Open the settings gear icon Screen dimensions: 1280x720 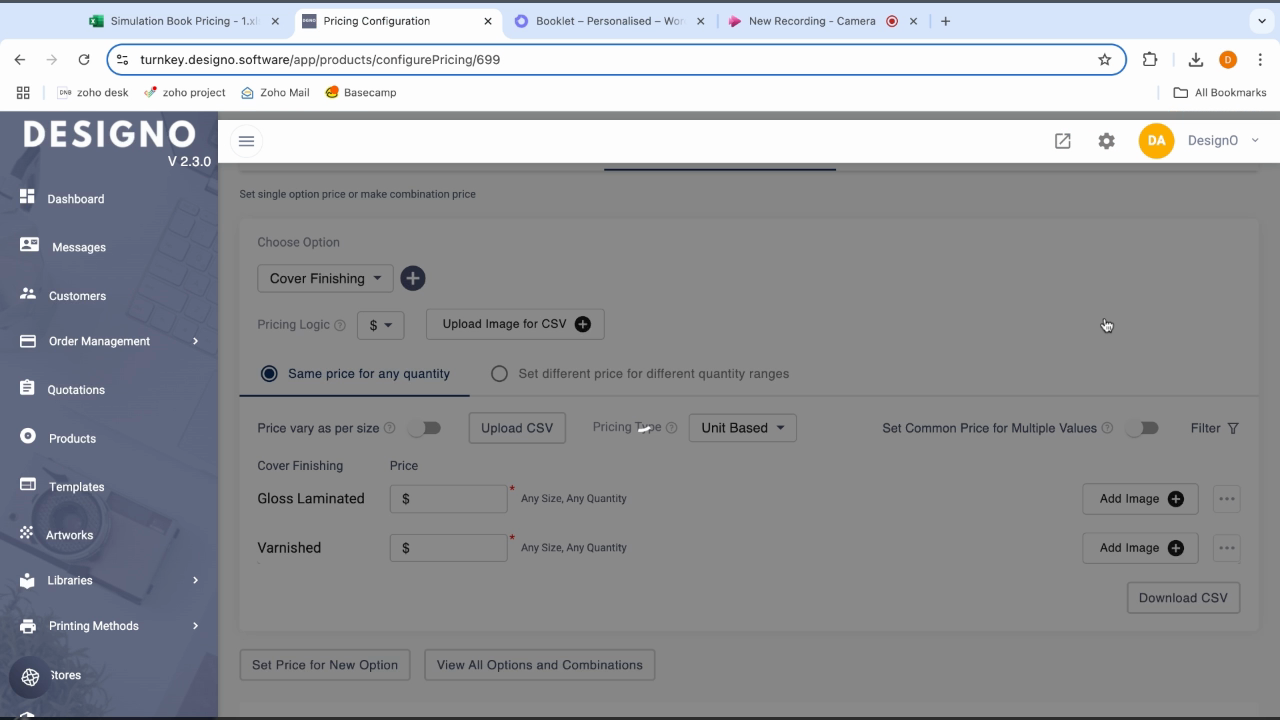point(1106,141)
